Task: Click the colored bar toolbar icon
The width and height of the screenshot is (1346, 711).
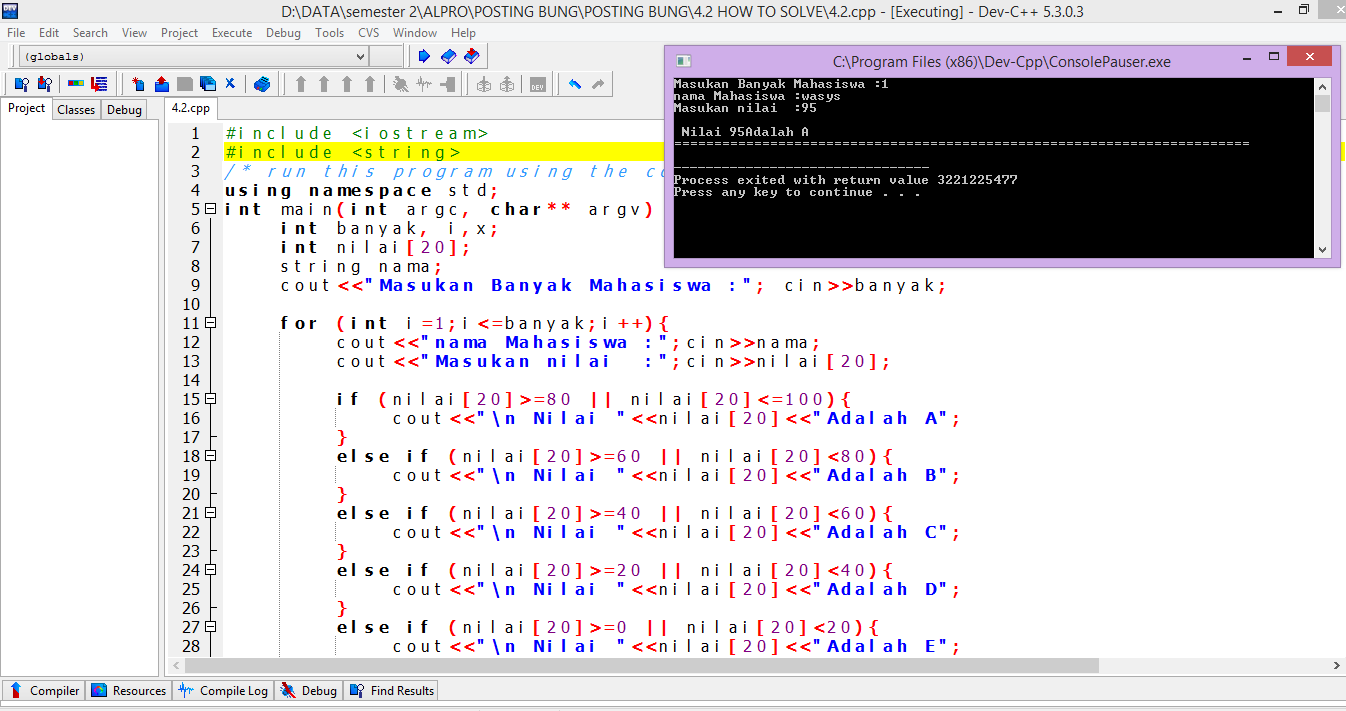Action: pyautogui.click(x=76, y=84)
